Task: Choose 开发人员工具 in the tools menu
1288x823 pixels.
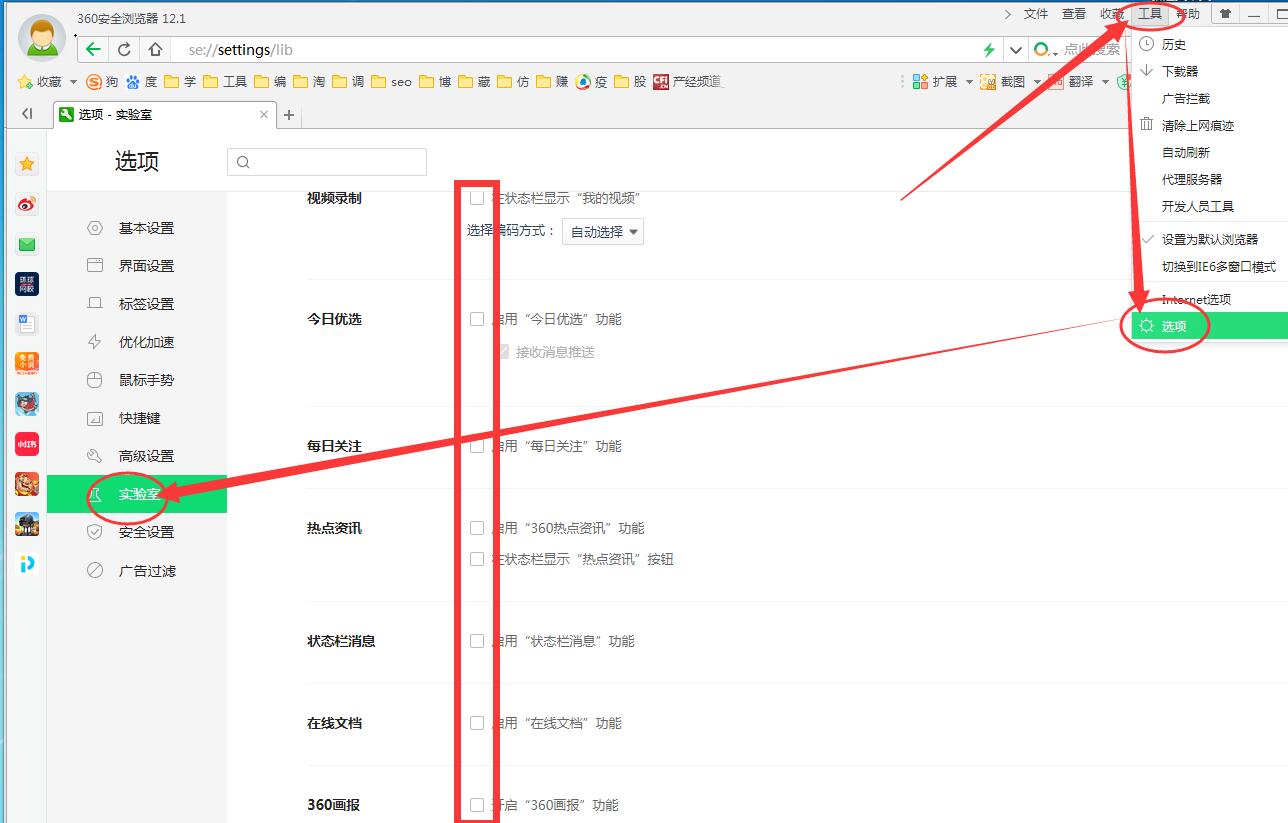Action: point(1210,206)
